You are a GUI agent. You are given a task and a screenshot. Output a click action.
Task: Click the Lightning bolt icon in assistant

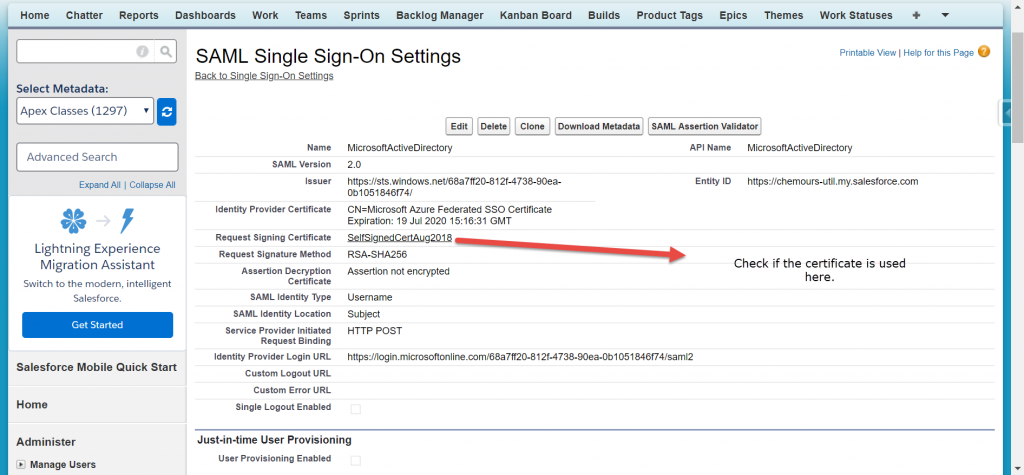tap(127, 221)
